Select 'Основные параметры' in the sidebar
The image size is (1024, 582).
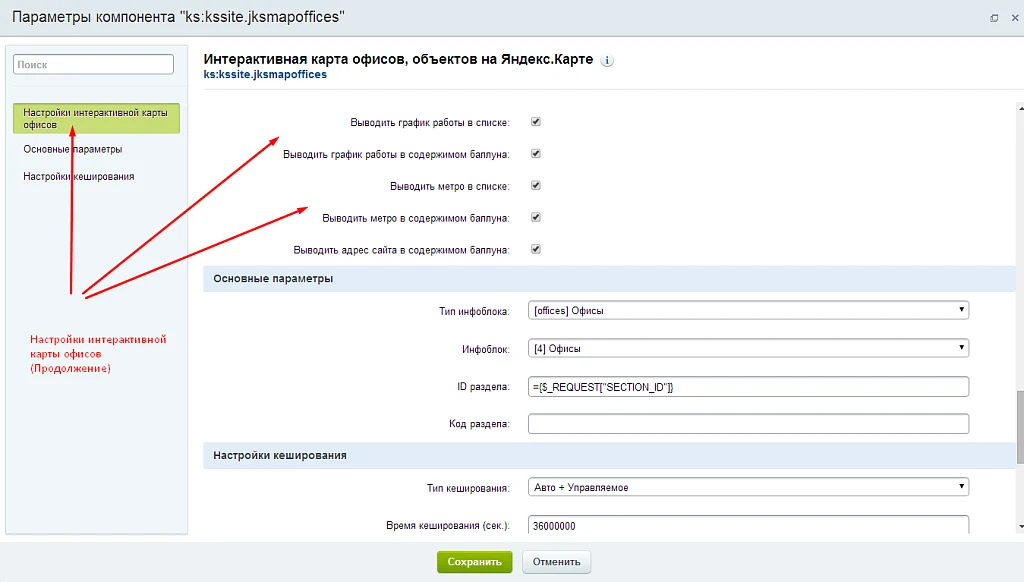pos(72,149)
